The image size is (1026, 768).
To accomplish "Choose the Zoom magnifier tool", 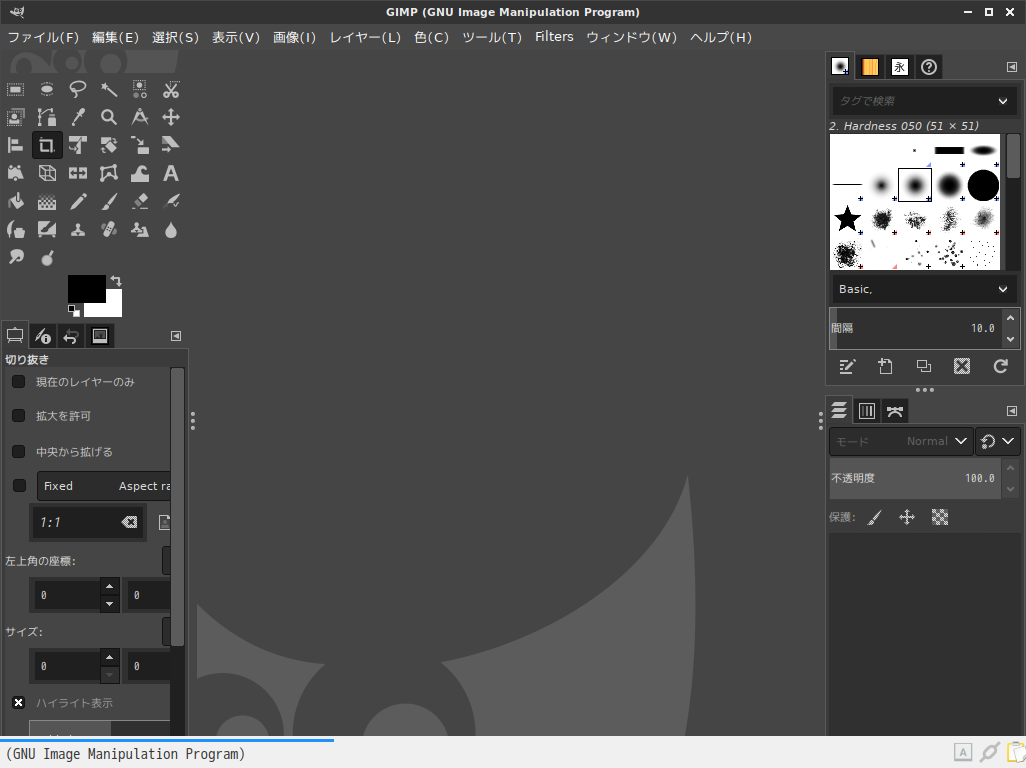I will 109,117.
